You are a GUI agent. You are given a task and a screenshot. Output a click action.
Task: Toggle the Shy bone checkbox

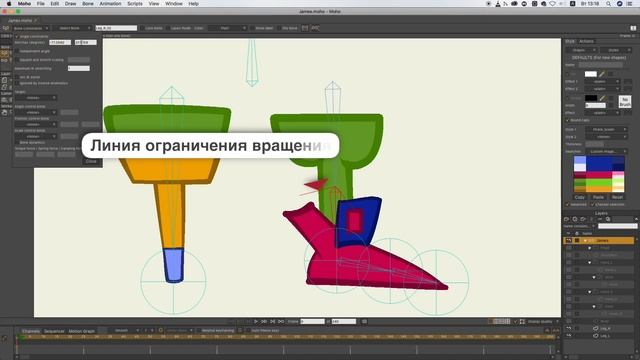279,28
